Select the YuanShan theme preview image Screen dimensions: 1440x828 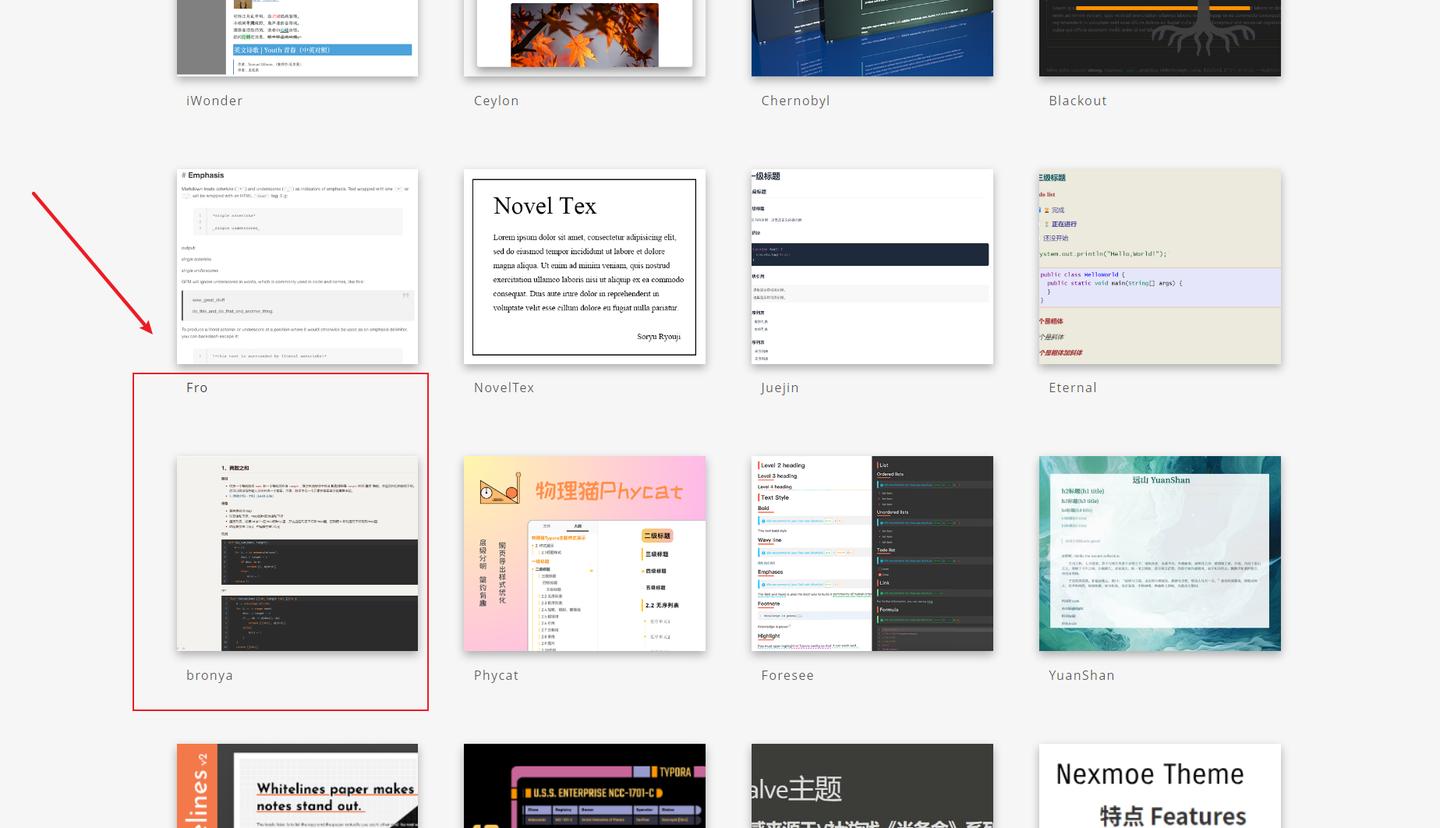coord(1160,553)
